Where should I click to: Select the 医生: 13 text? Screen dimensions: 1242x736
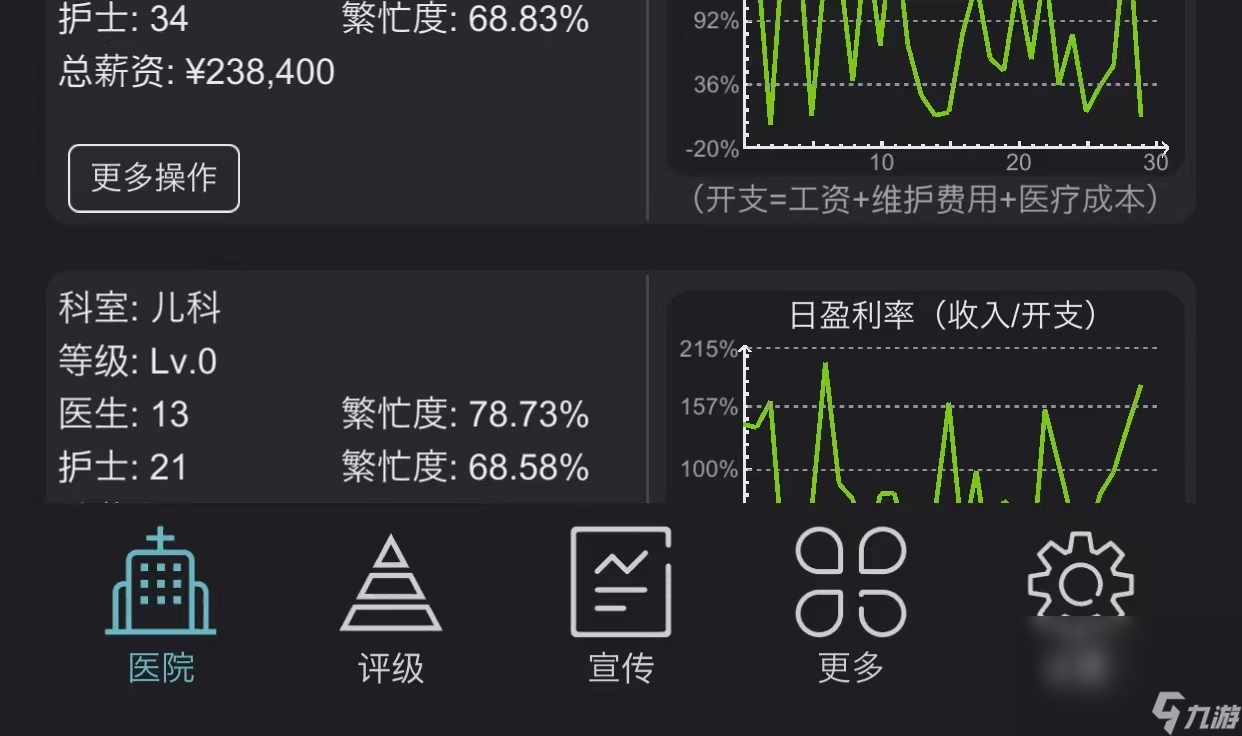click(x=123, y=414)
